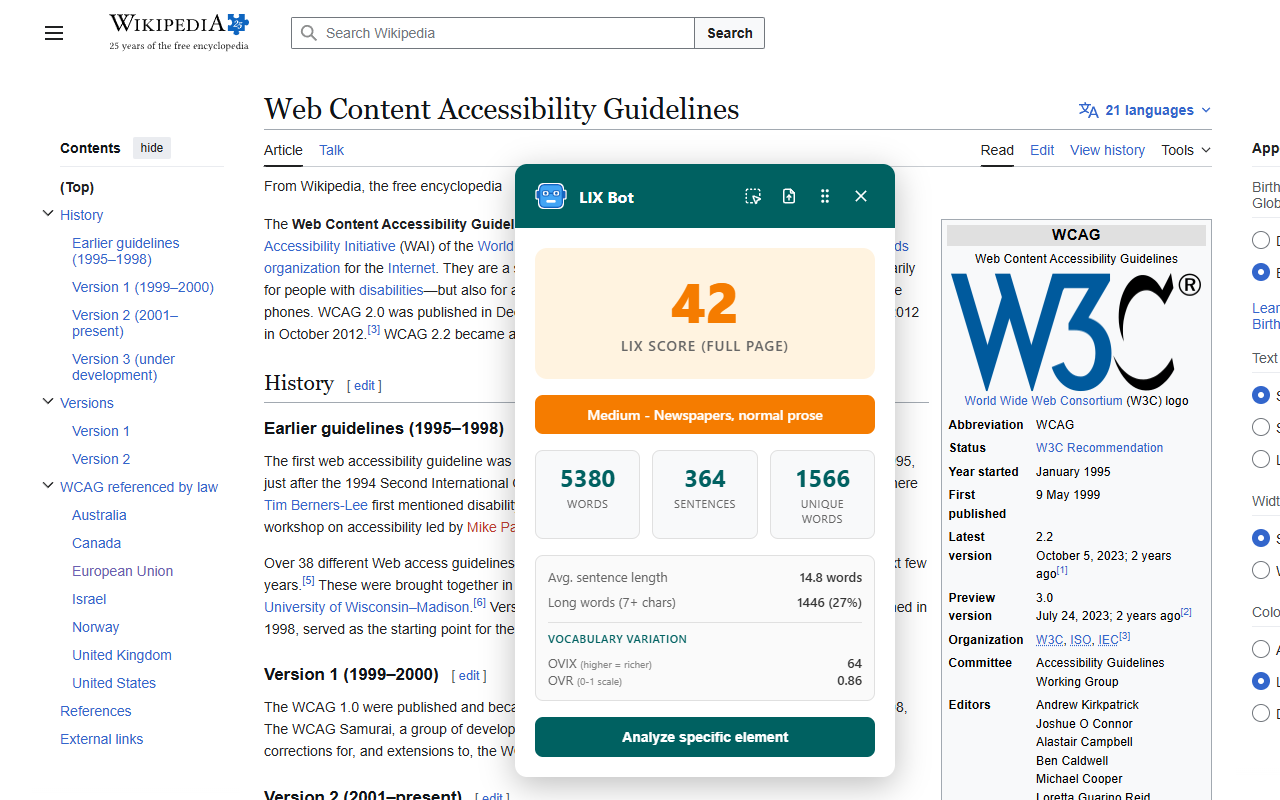Open the Tim Berners-Lee link
This screenshot has height=800, width=1280.
(313, 505)
